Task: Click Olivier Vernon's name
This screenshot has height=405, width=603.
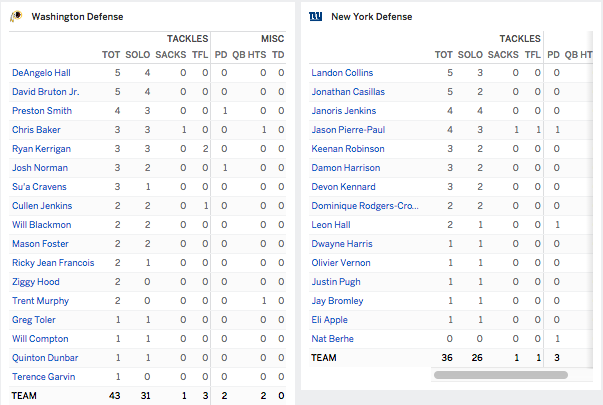Action: tap(341, 263)
